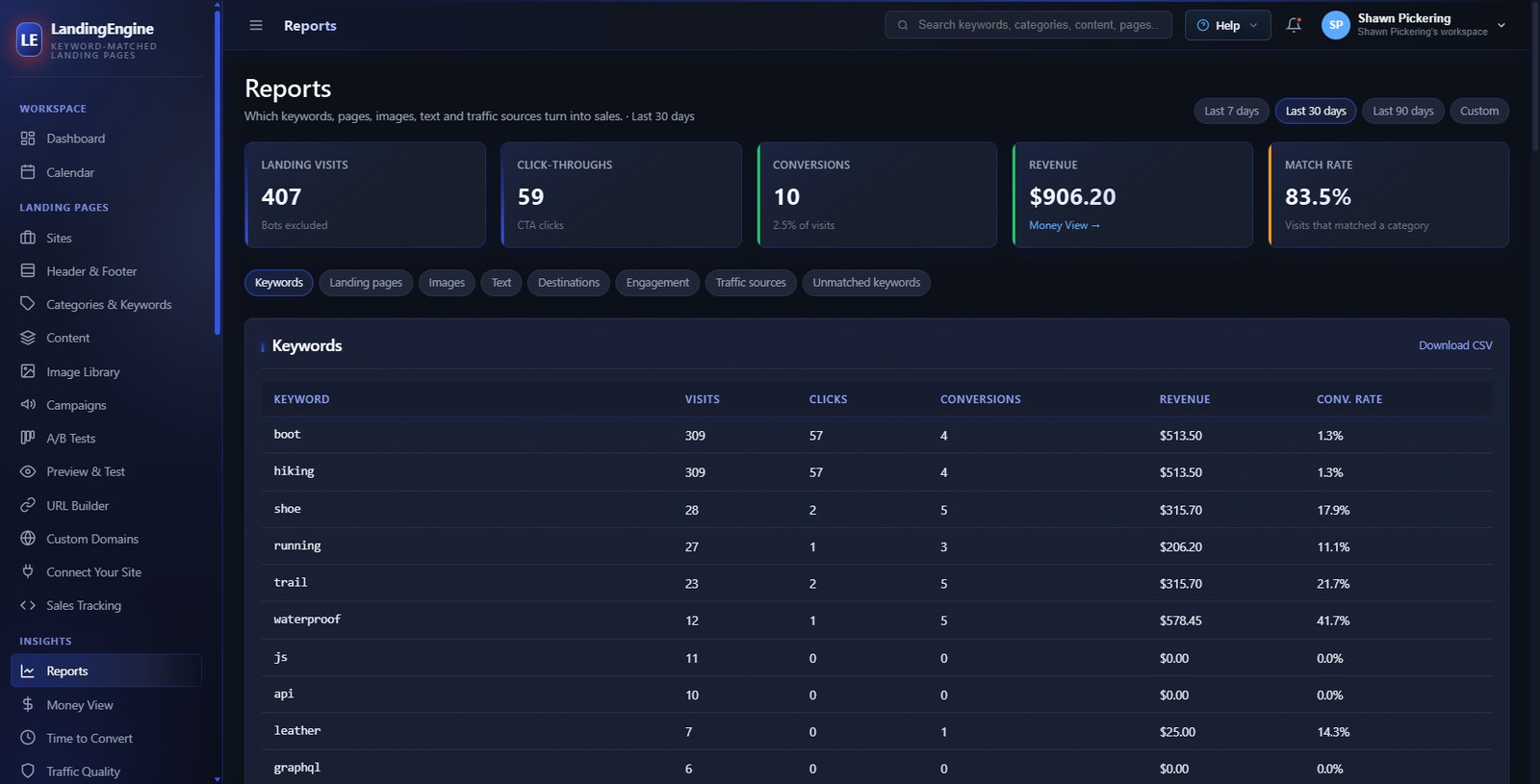This screenshot has height=784, width=1540.
Task: Select the Last 7 days range
Action: tap(1232, 111)
